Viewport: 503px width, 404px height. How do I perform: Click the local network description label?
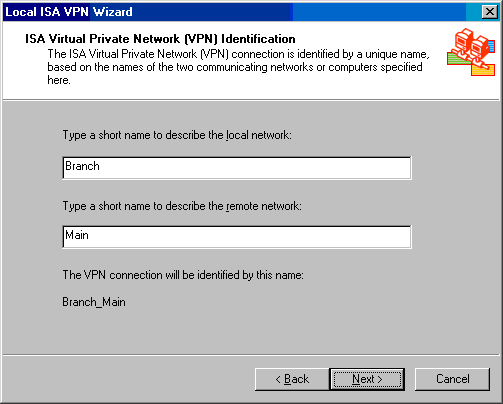pos(177,135)
